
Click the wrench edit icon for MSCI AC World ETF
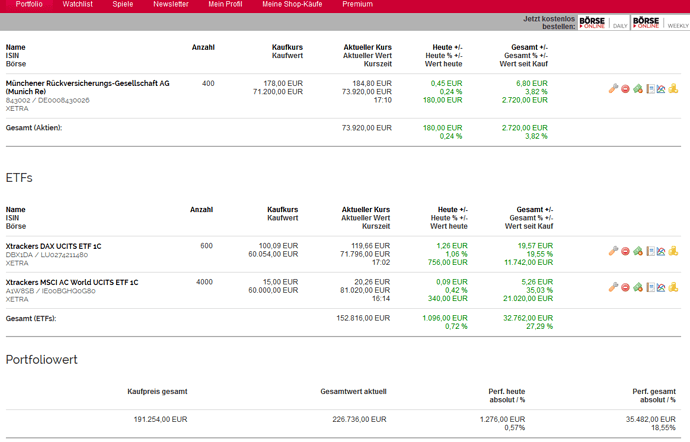[x=613, y=287]
